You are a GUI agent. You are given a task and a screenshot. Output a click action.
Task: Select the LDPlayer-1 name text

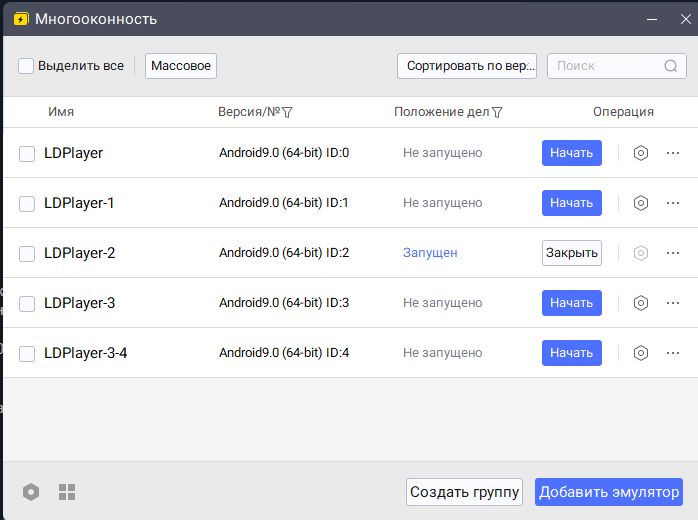click(x=79, y=203)
